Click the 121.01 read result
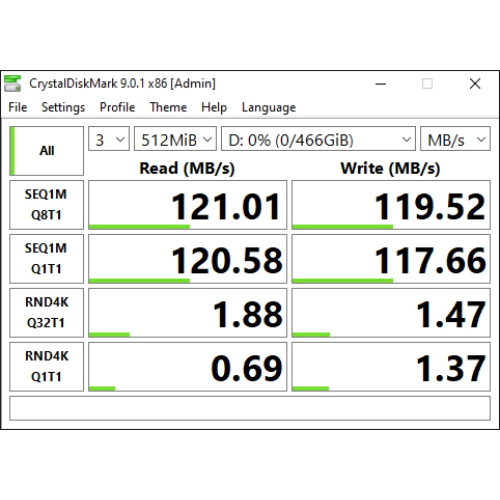 [x=188, y=205]
